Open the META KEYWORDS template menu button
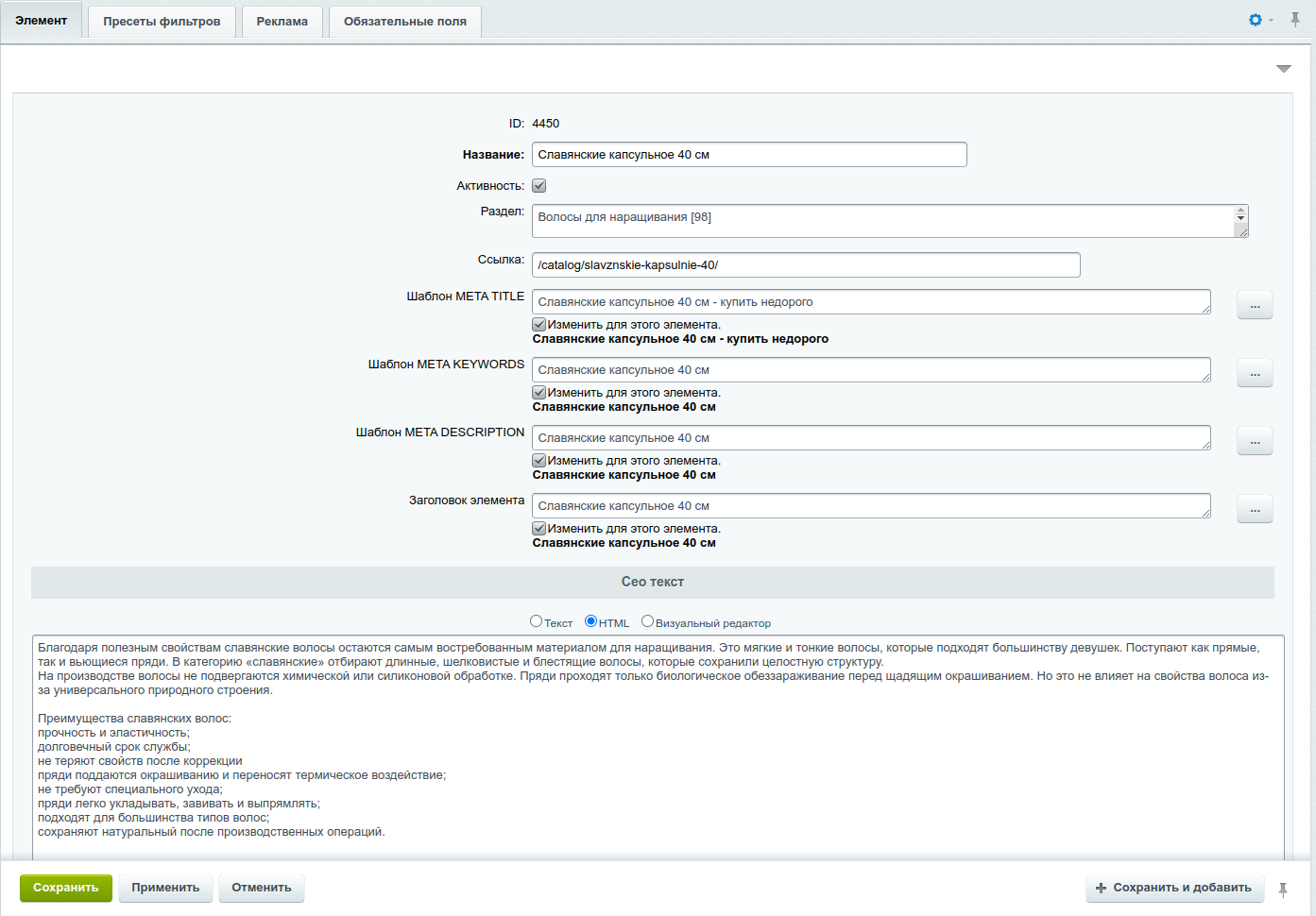1316x916 pixels. click(x=1255, y=373)
